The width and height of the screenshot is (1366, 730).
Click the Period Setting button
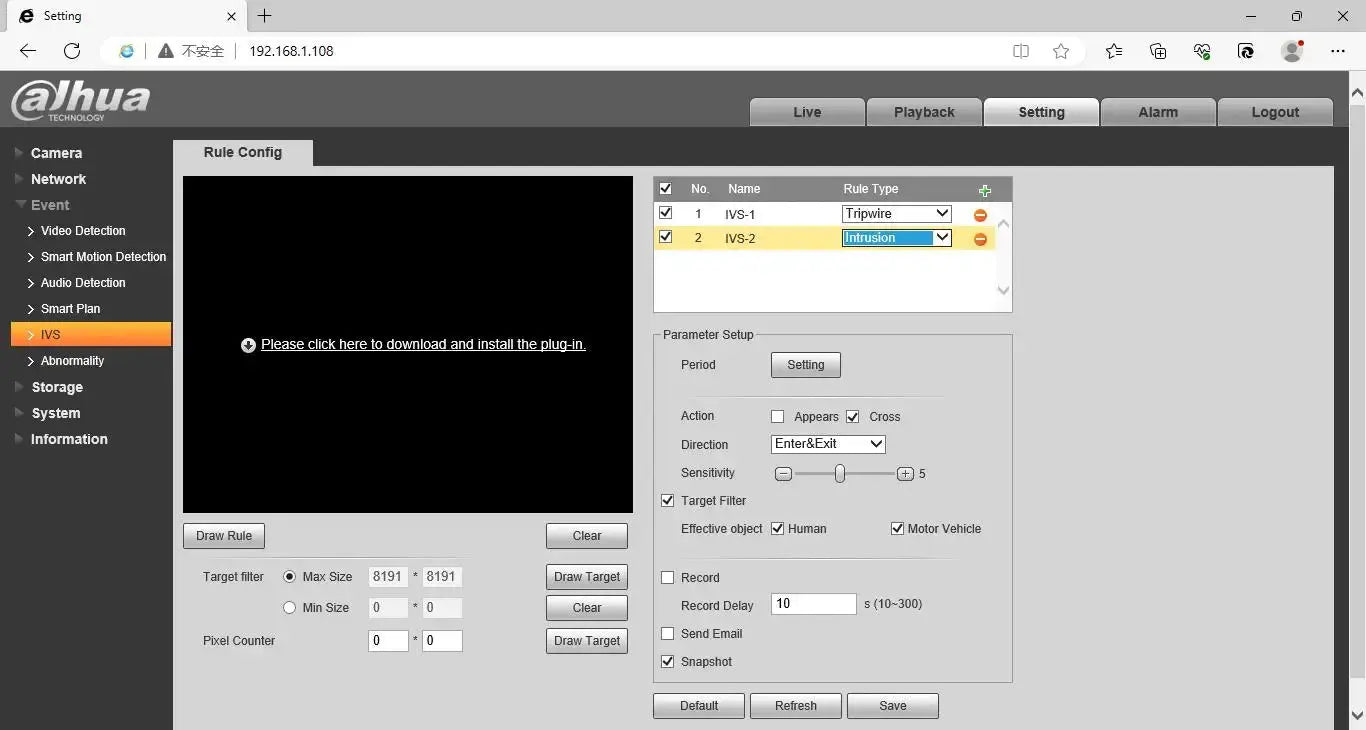tap(806, 365)
